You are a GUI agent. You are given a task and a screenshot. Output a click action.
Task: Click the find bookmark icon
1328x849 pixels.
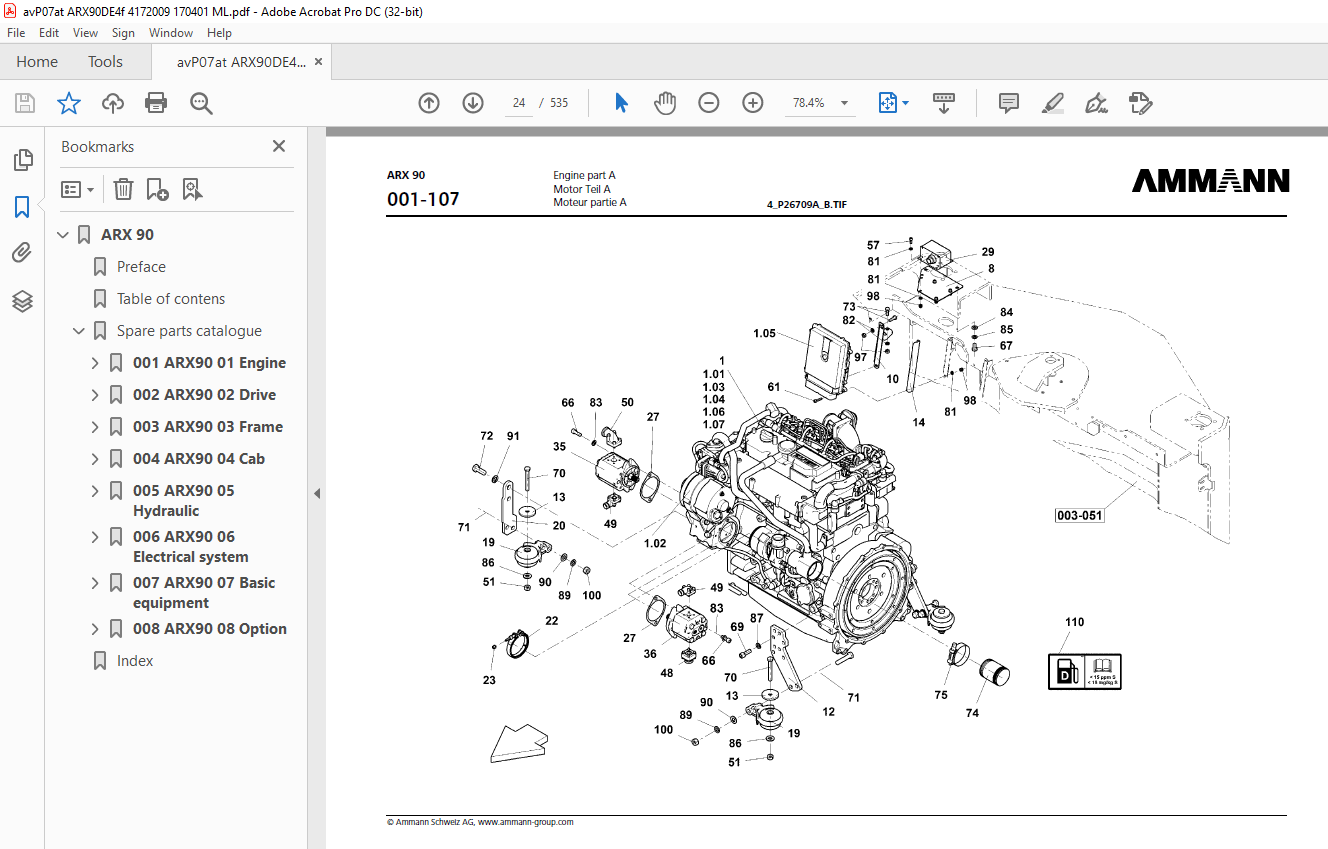pos(193,189)
